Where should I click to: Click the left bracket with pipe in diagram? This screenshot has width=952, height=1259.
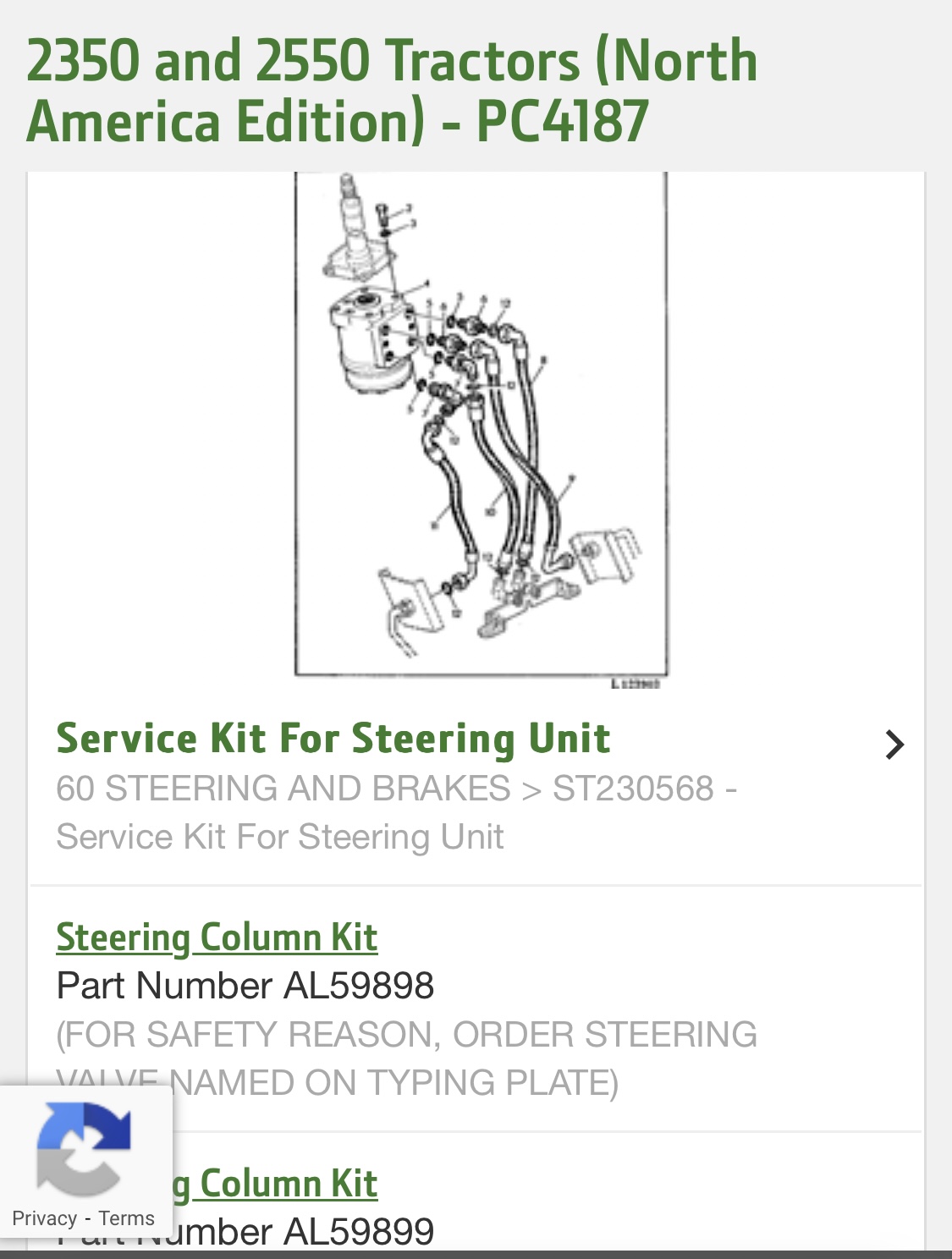pyautogui.click(x=410, y=611)
